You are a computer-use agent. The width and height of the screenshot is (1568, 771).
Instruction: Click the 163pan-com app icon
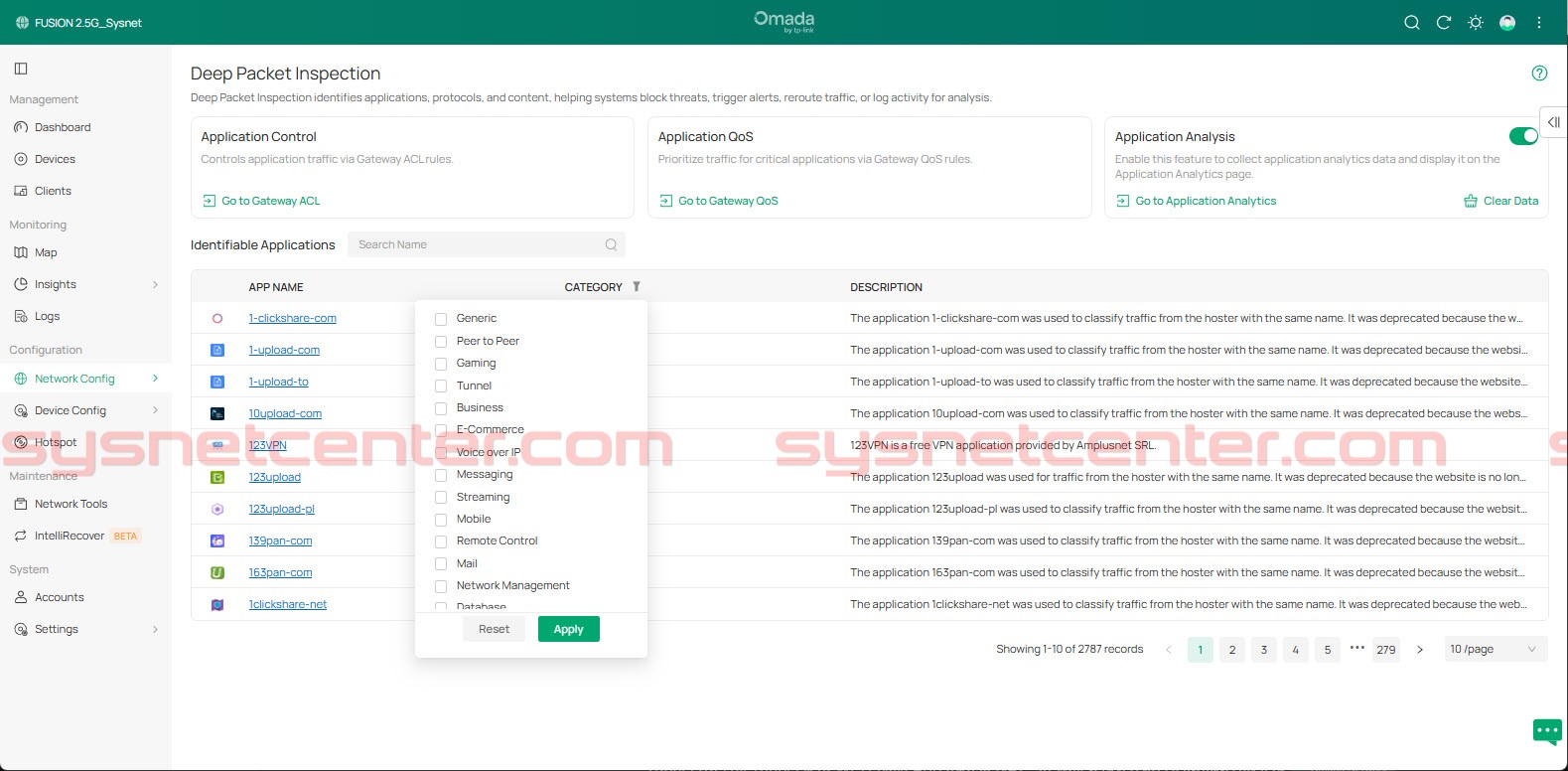(x=217, y=572)
